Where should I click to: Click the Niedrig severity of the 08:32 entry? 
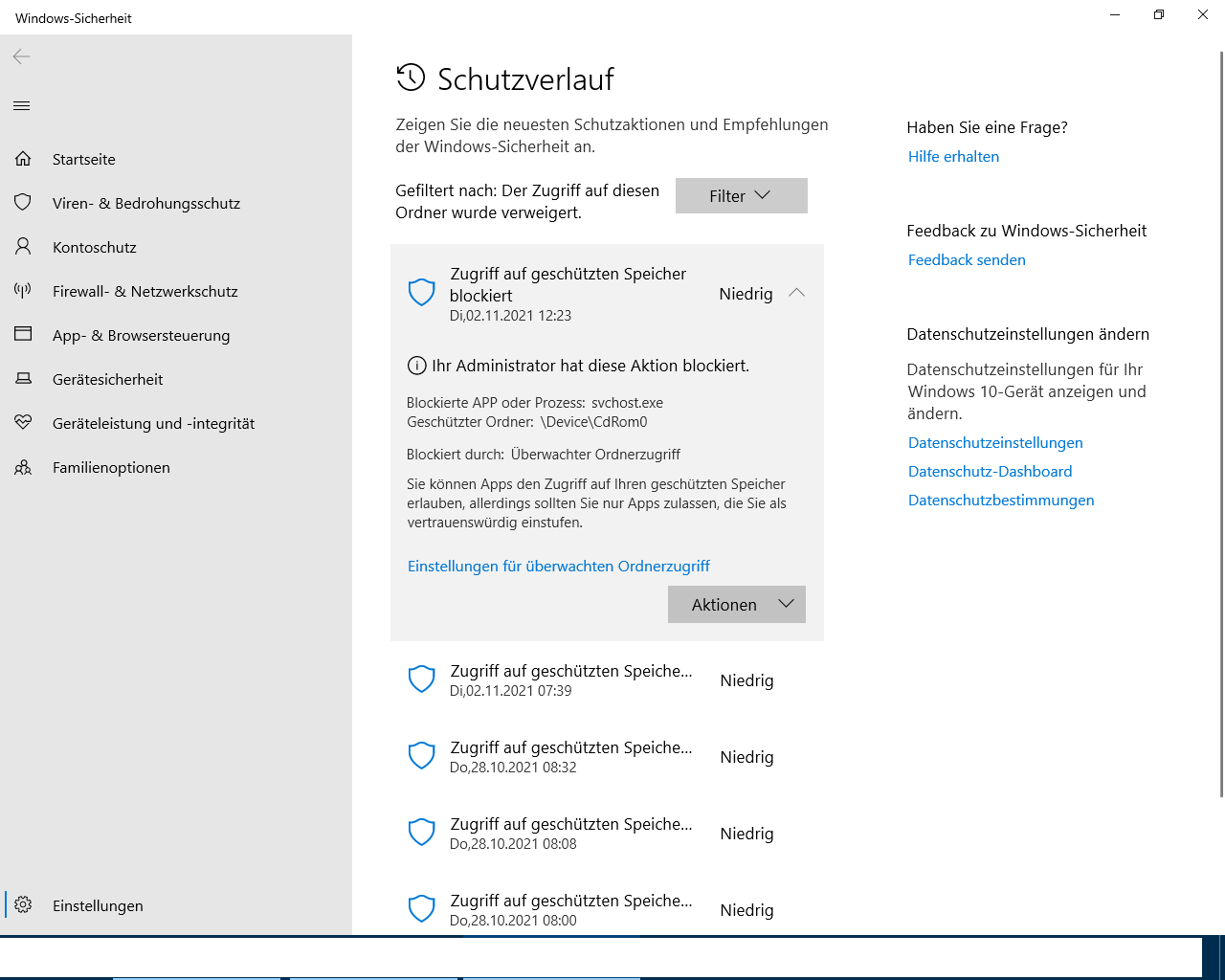click(746, 757)
